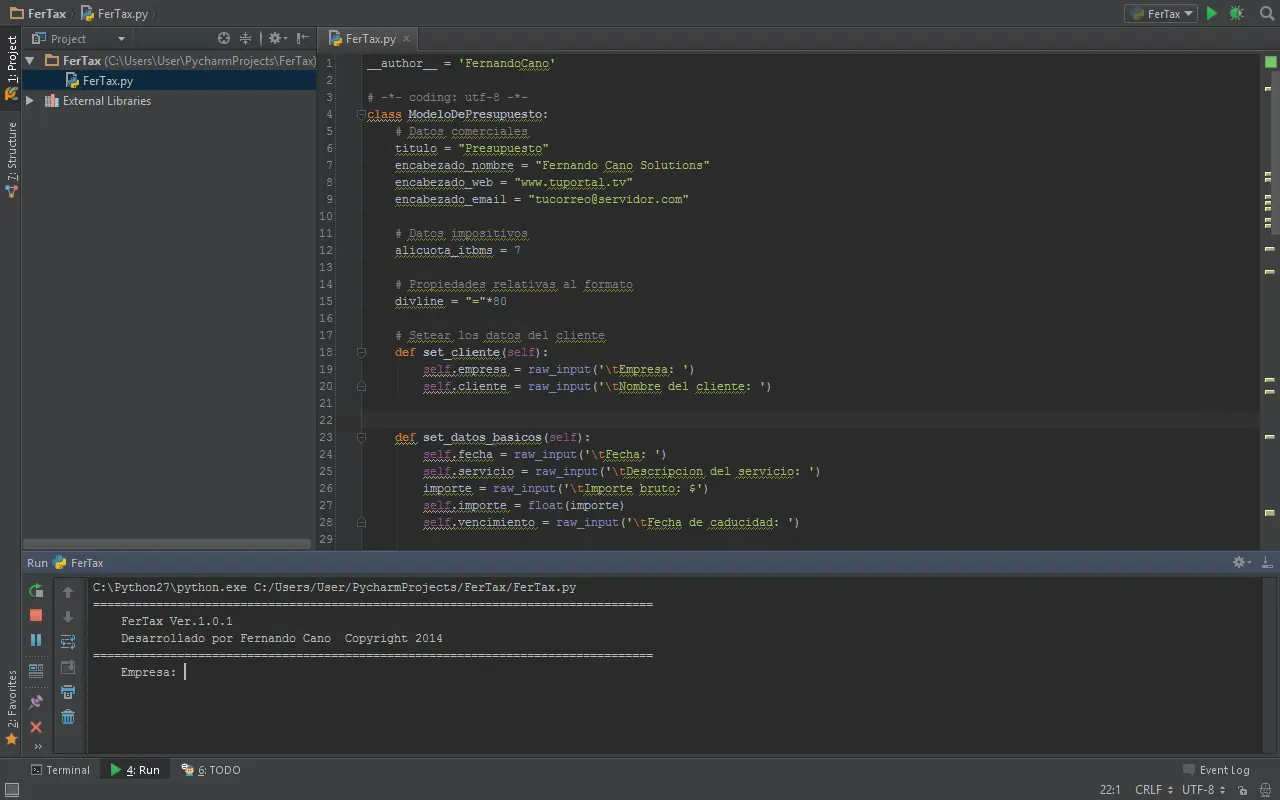Open the 7: Structure side tab
This screenshot has height=800, width=1280.
tap(11, 158)
